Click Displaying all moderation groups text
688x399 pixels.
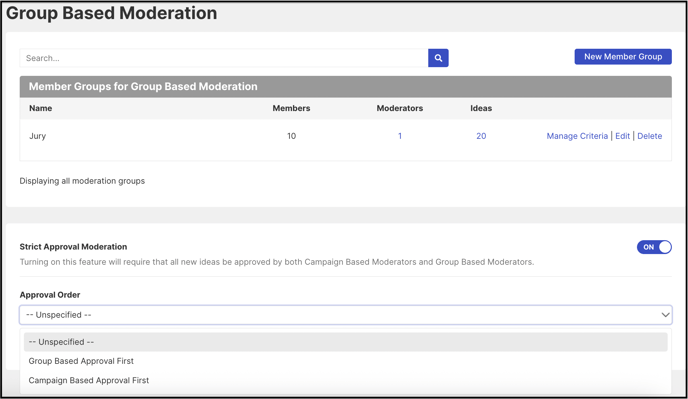click(82, 181)
